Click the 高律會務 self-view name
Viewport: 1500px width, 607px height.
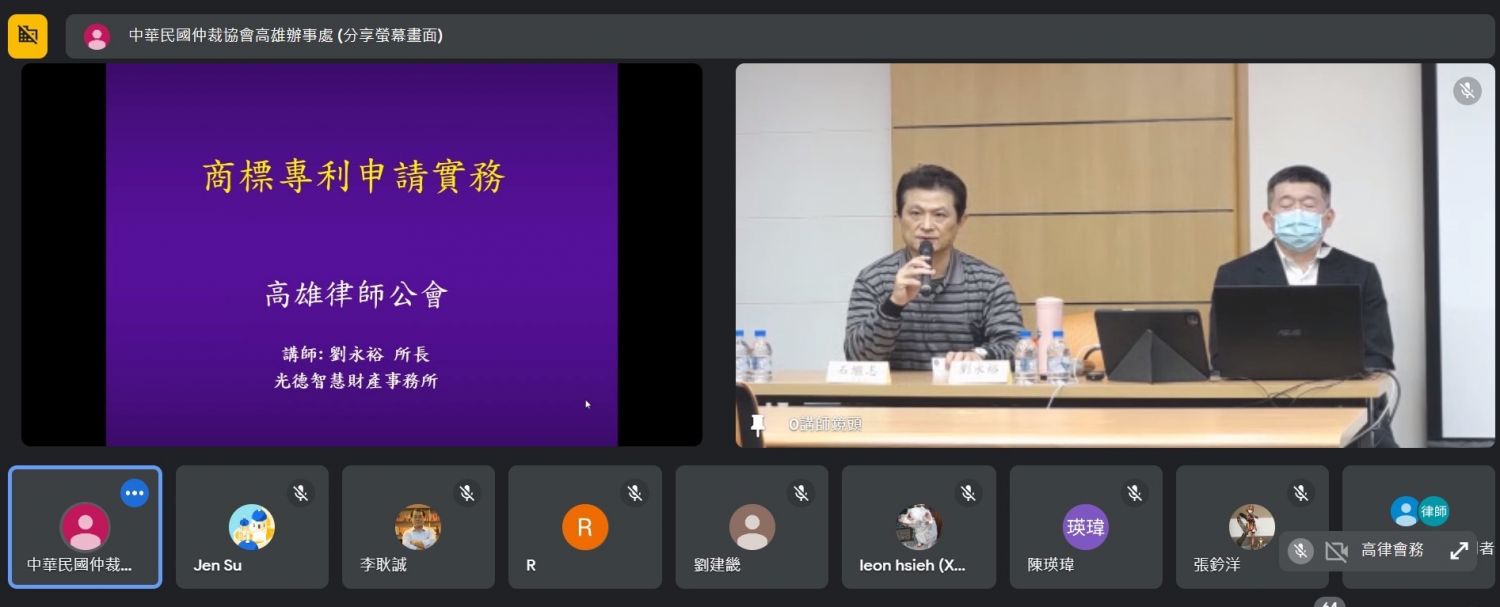click(x=1392, y=550)
